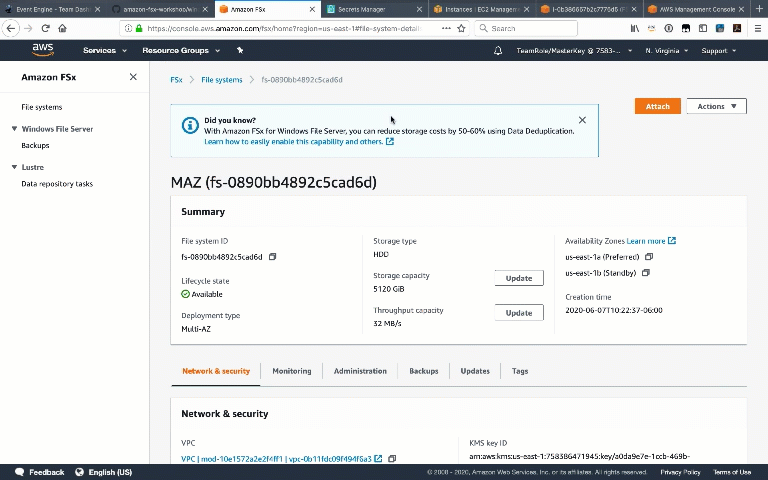
Task: Click the Feedback speech bubble icon
Action: coord(20,472)
